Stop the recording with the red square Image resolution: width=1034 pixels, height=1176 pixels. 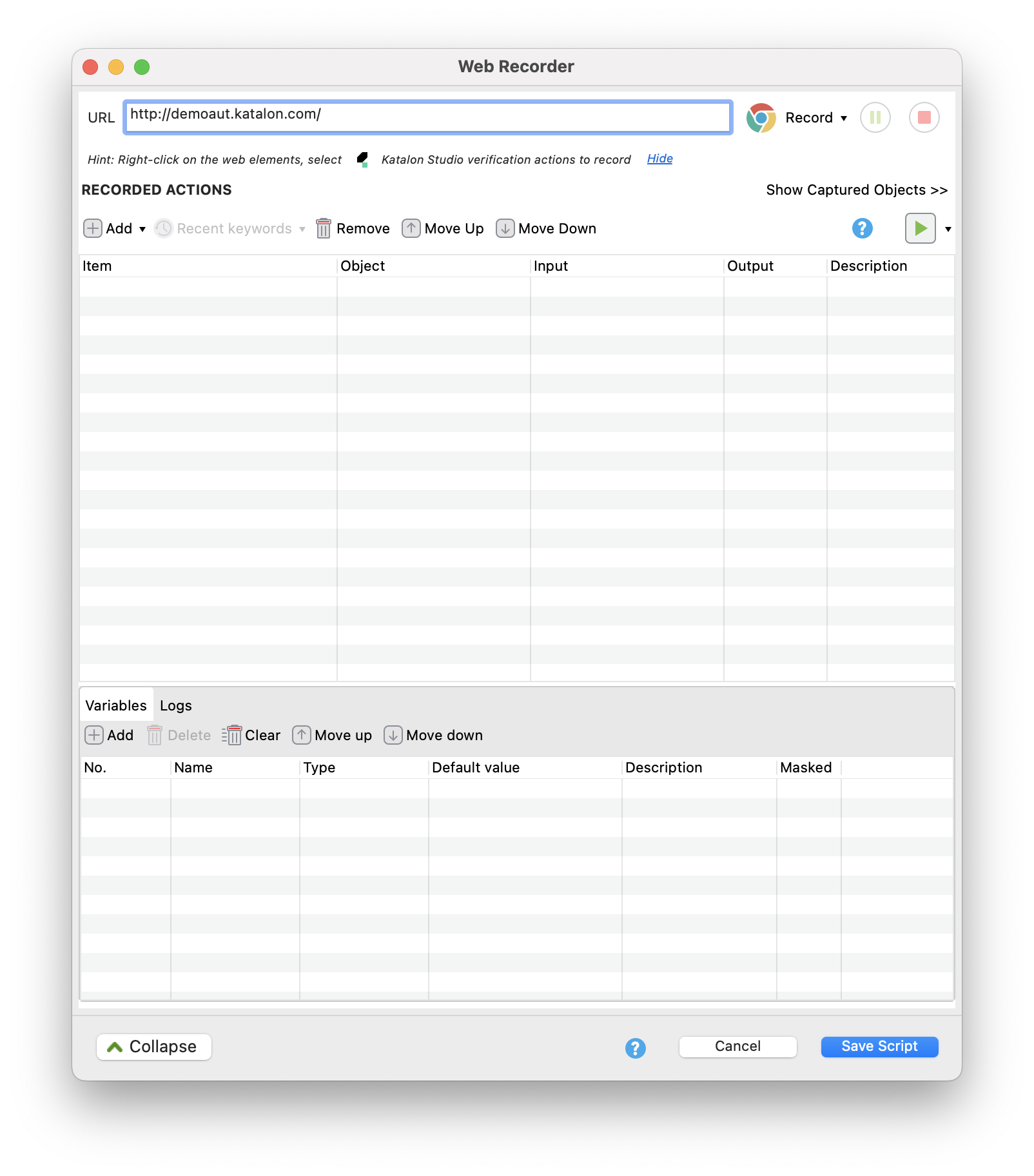[x=924, y=118]
